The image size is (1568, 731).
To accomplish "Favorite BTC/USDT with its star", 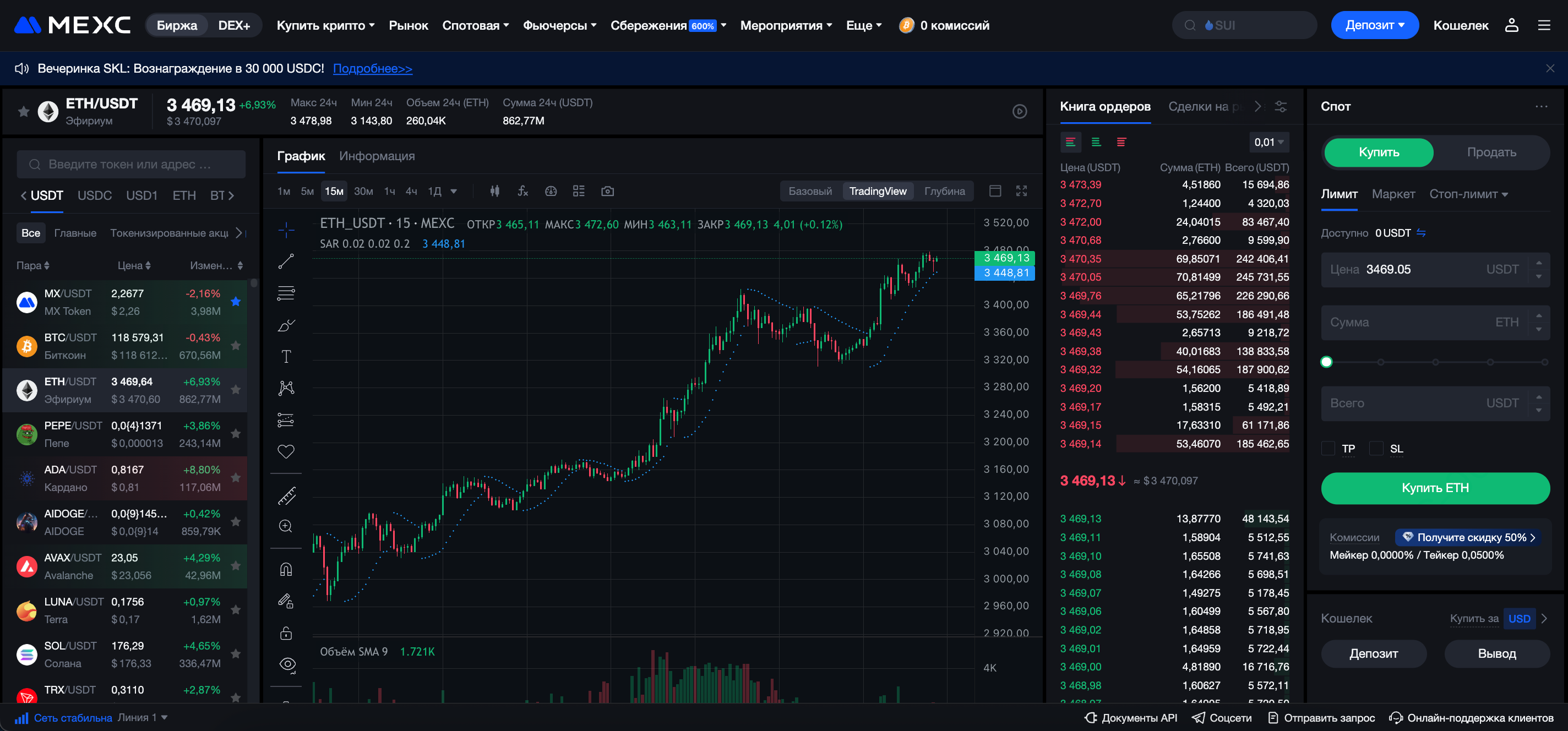I will (236, 346).
